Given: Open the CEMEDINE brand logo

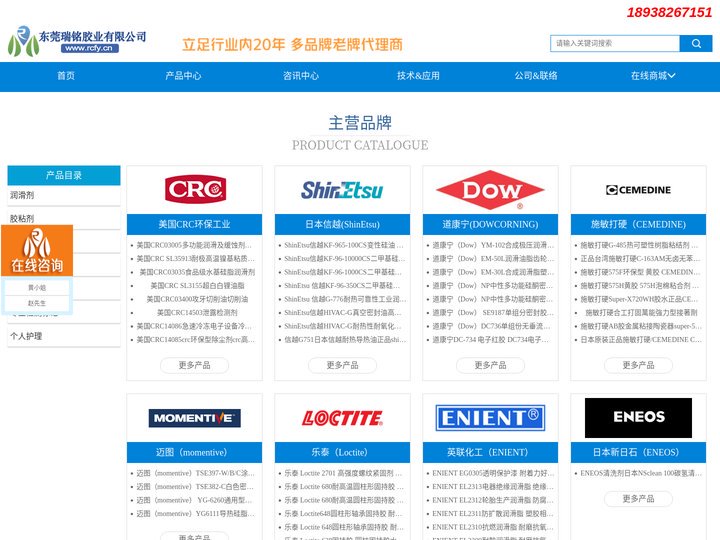Looking at the screenshot, I should (x=638, y=190).
